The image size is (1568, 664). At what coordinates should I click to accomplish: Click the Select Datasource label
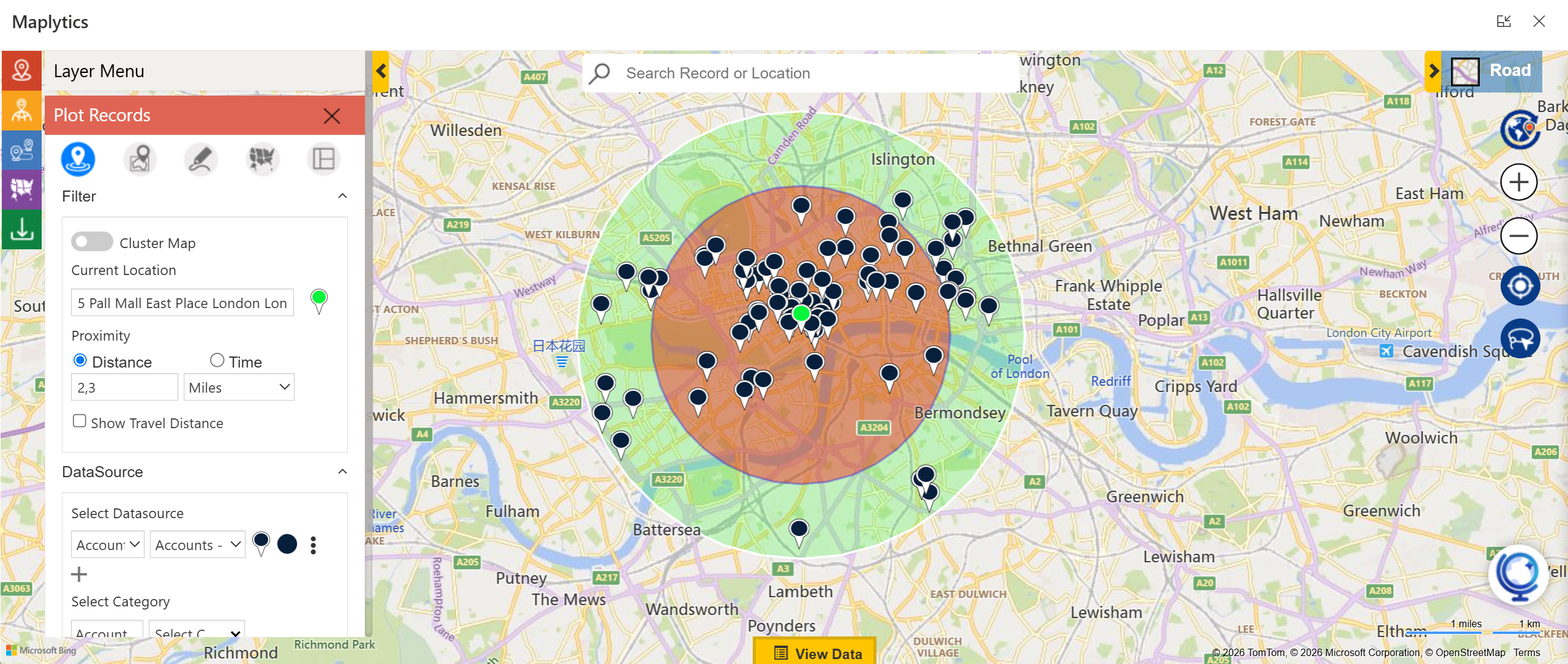click(x=127, y=513)
